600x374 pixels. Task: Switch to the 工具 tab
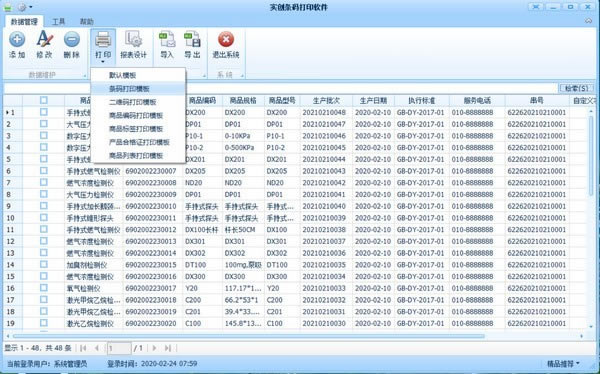[x=59, y=21]
